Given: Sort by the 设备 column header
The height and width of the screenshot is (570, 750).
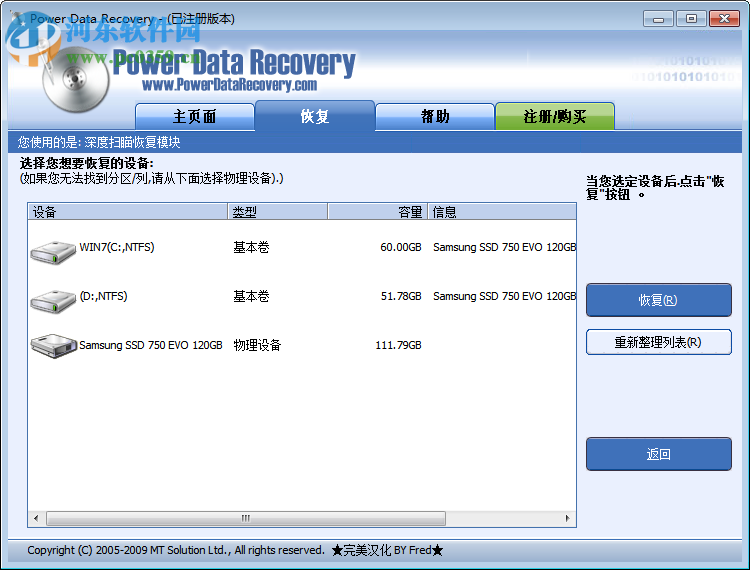Looking at the screenshot, I should pyautogui.click(x=128, y=211).
